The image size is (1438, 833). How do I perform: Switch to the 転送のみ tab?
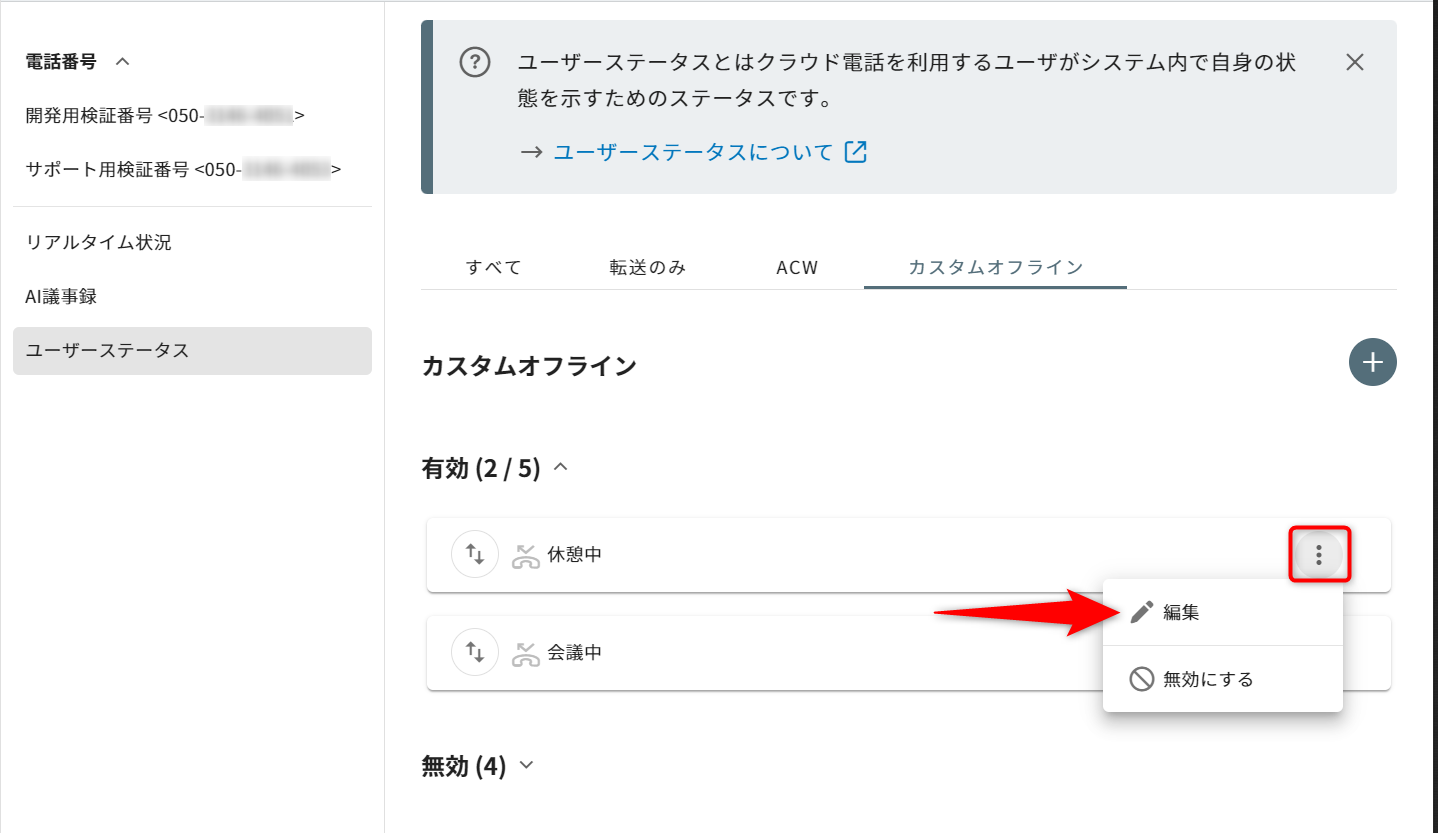pos(648,267)
